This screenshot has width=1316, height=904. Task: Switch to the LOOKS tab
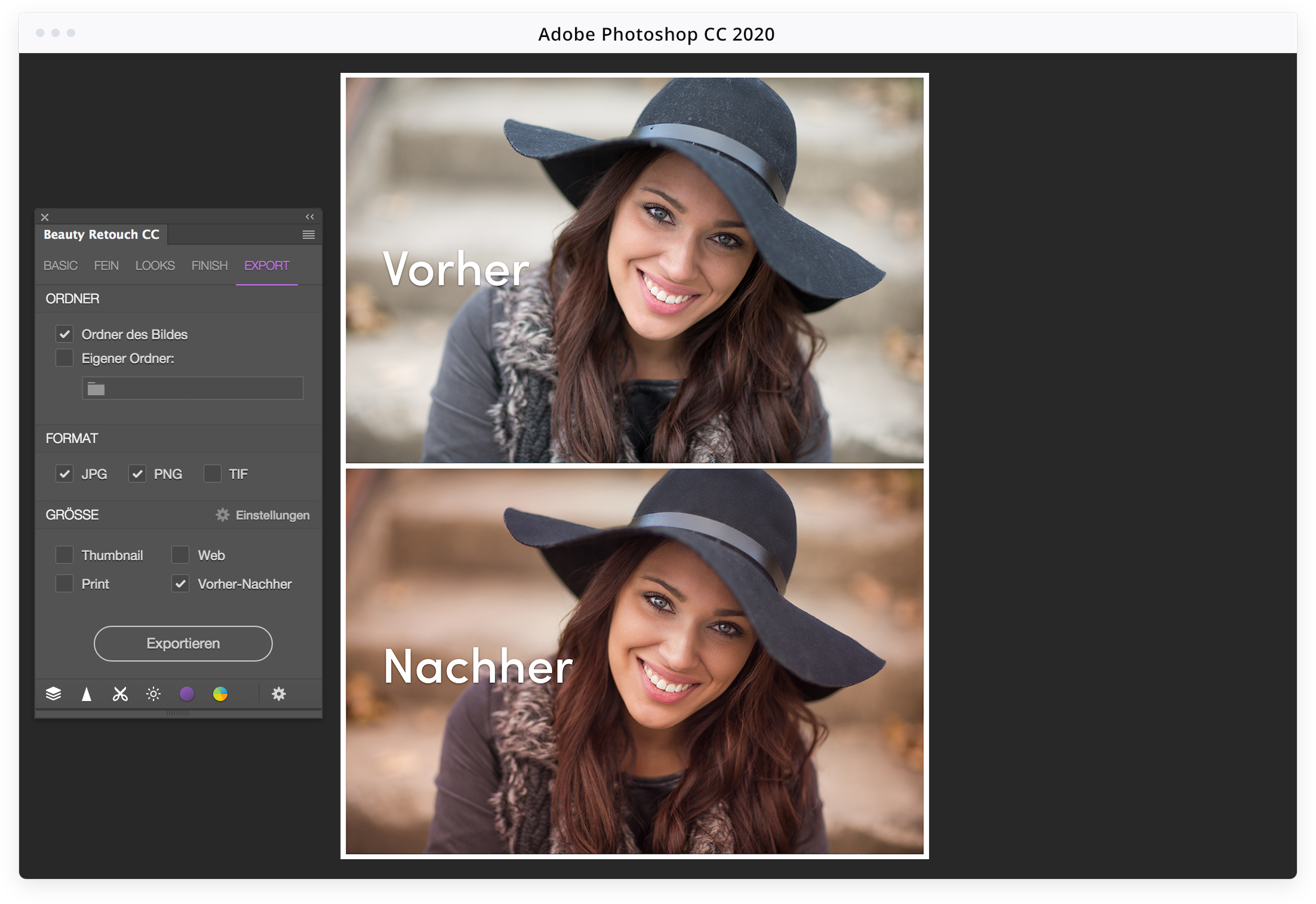pos(155,266)
